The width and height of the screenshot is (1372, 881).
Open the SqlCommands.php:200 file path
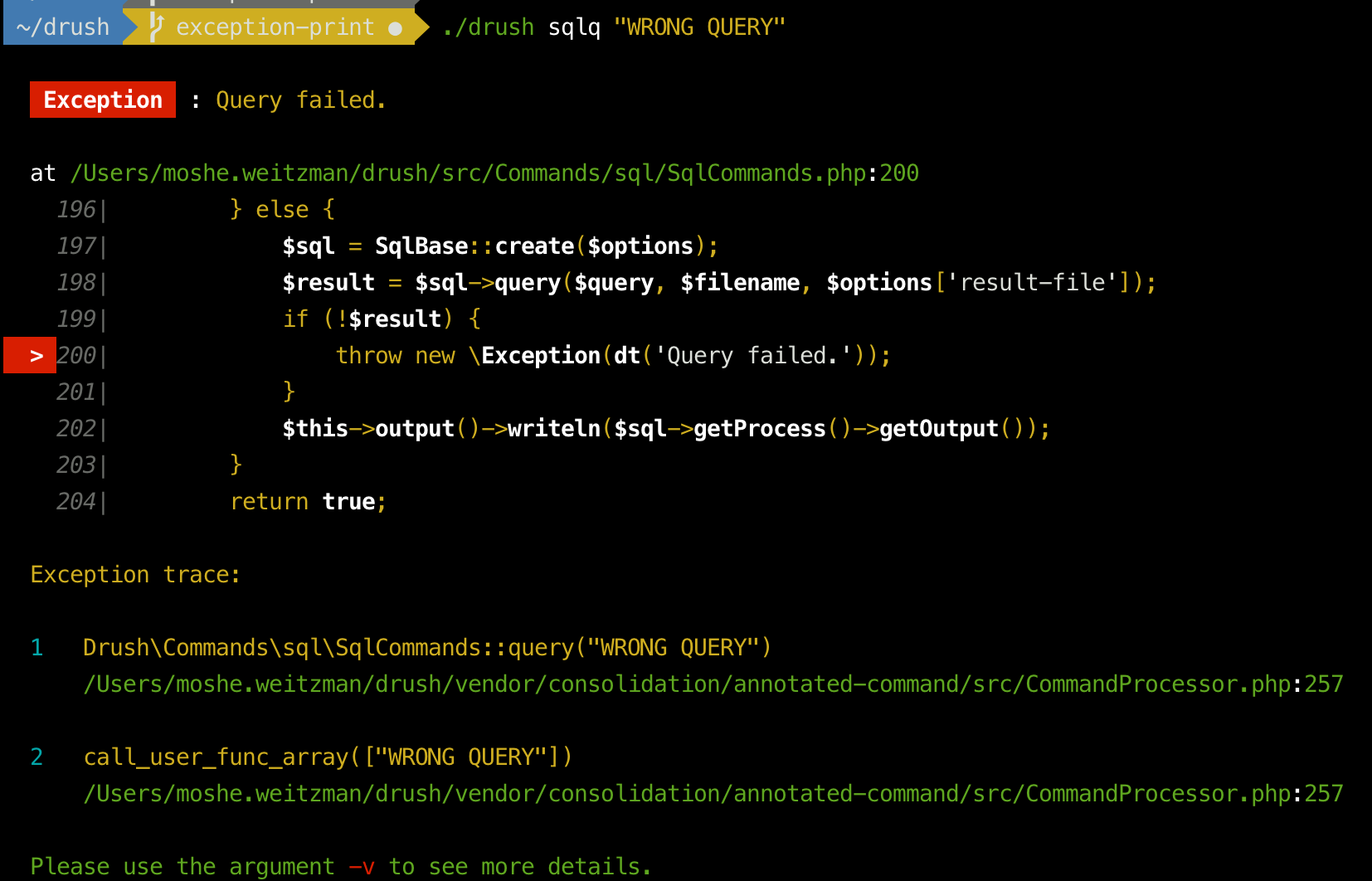[494, 173]
